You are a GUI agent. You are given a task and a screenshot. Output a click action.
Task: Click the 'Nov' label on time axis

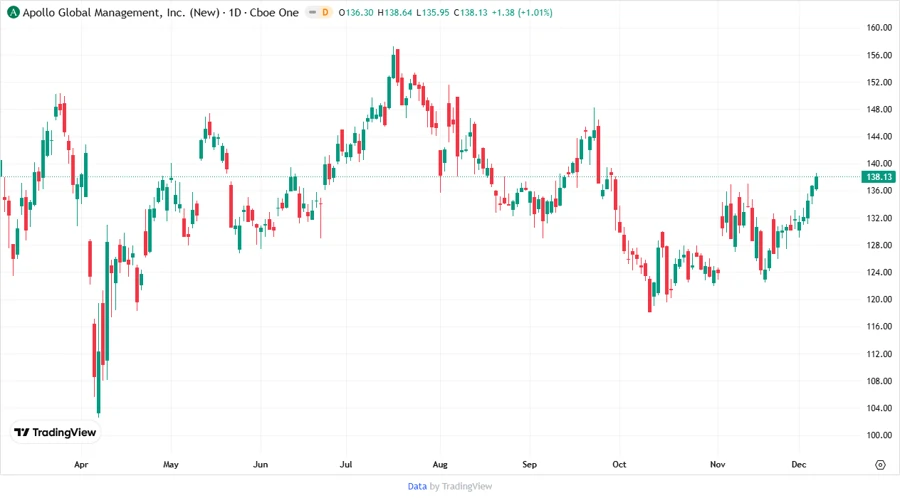(x=717, y=464)
